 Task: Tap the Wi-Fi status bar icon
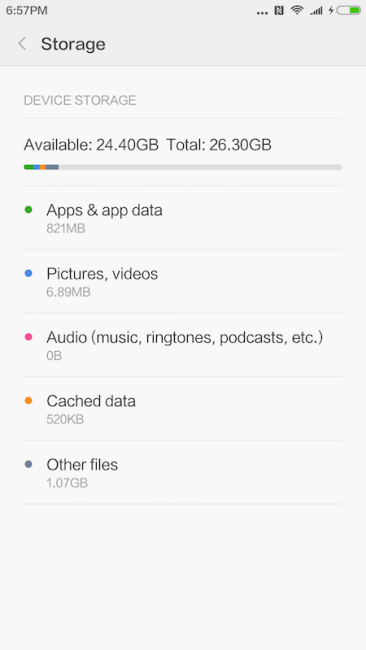pos(297,10)
